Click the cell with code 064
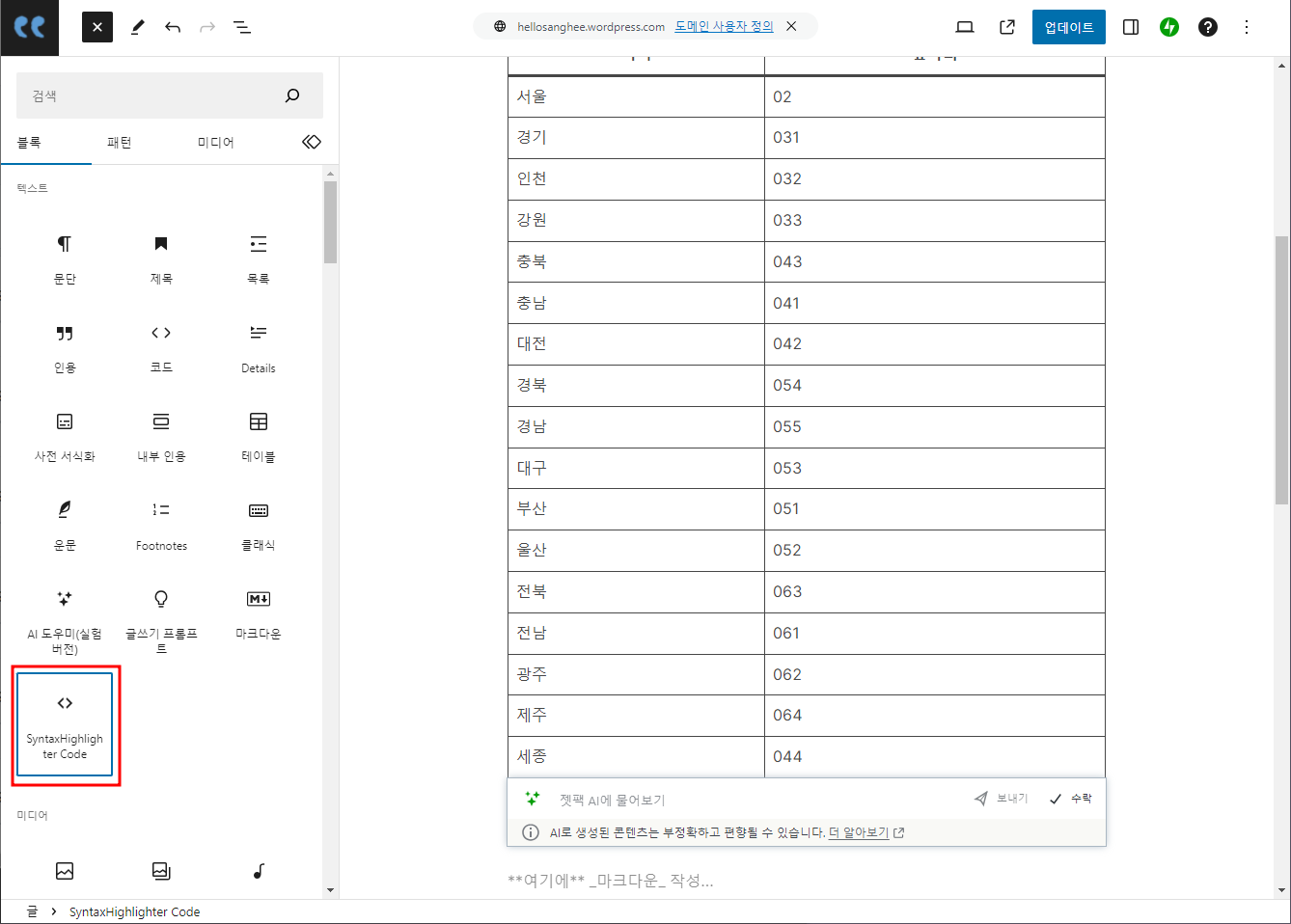The height and width of the screenshot is (924, 1291). [934, 716]
